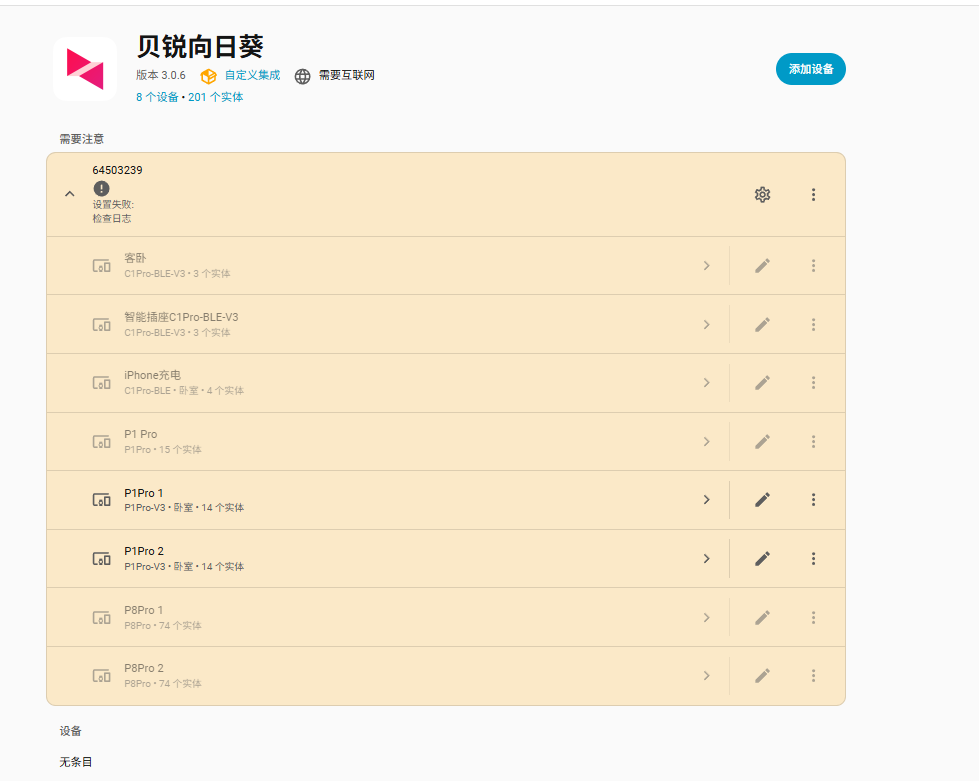Edit the 智能插座C1Pro-BLE-V3 device
The image size is (979, 781).
click(762, 325)
